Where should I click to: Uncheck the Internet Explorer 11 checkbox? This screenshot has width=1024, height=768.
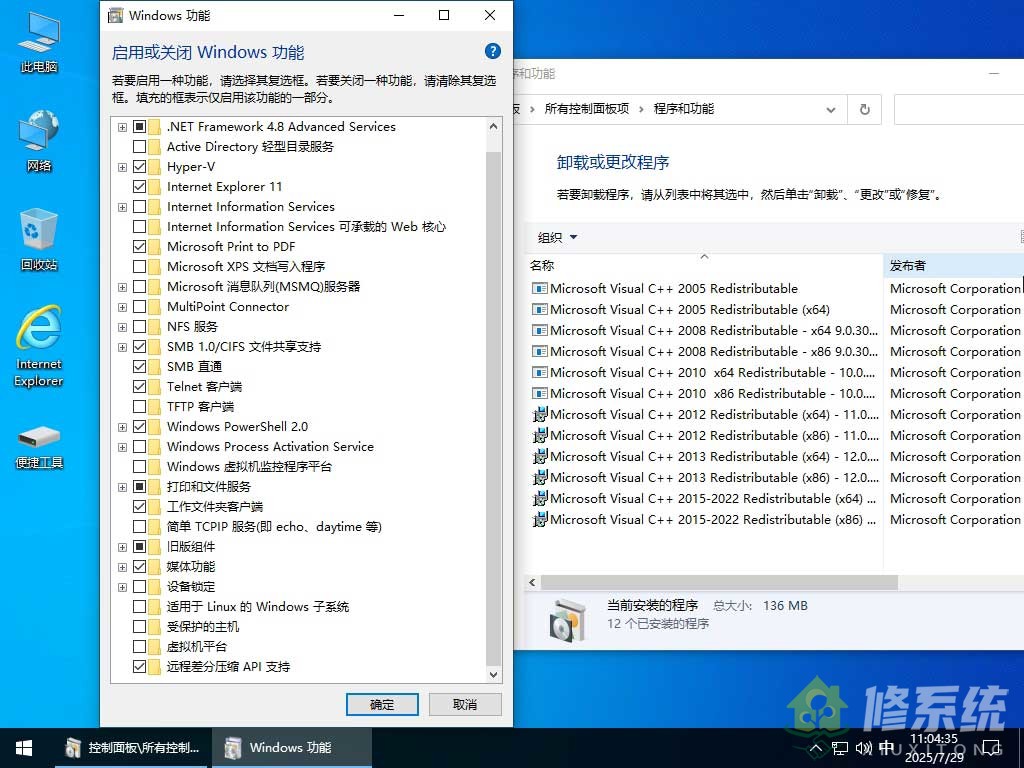point(140,187)
